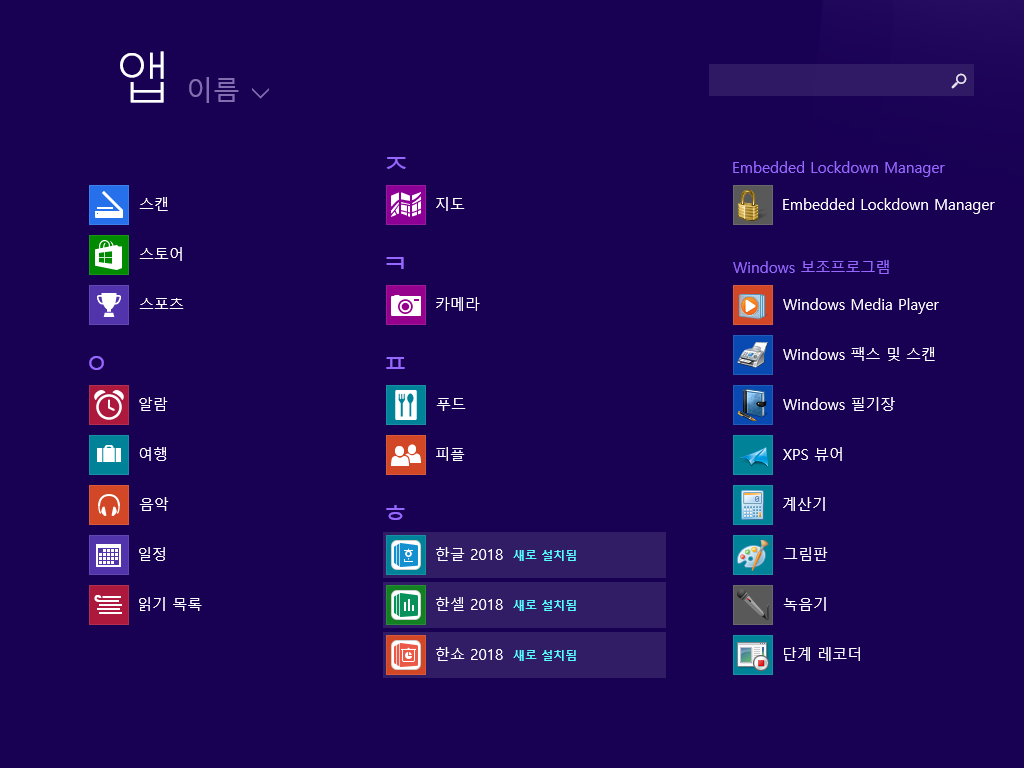Open the 알람 alarm clock icon
1024x768 pixels.
click(108, 405)
